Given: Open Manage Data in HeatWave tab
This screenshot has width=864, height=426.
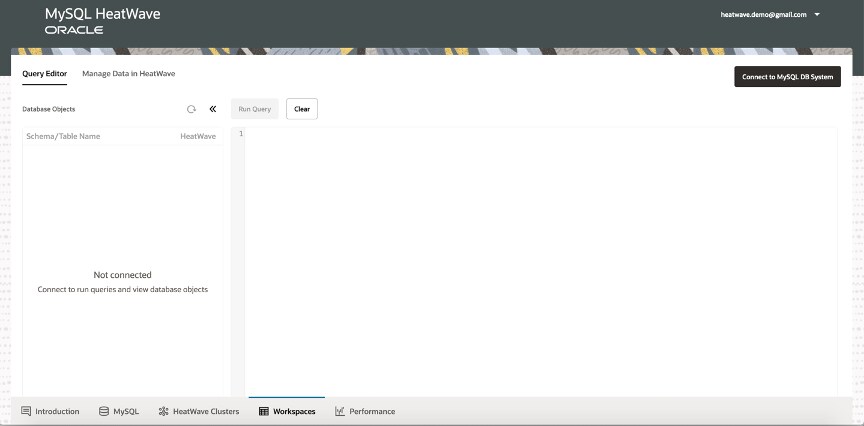Looking at the screenshot, I should tap(128, 74).
